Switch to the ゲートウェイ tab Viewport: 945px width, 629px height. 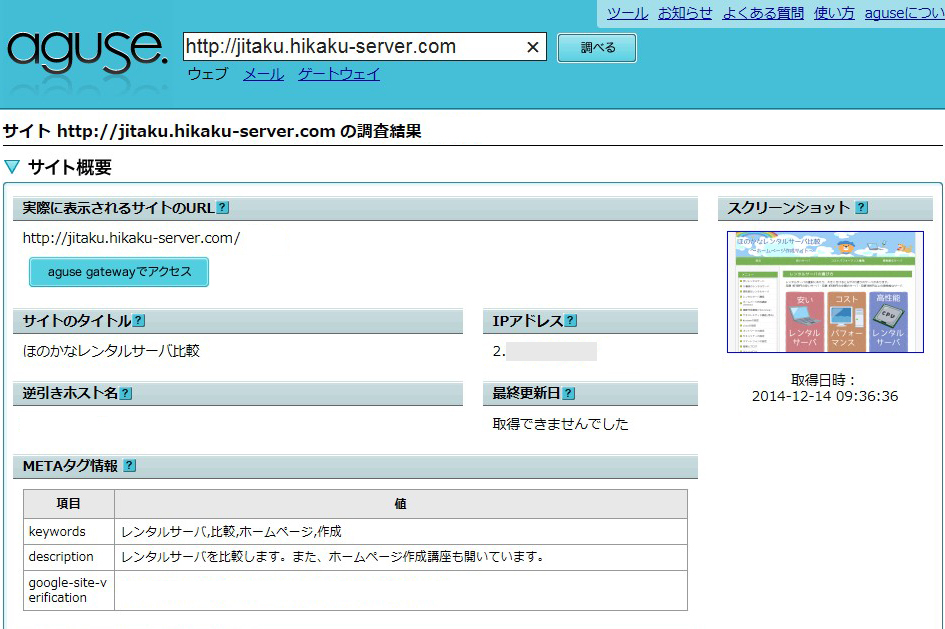tap(338, 74)
